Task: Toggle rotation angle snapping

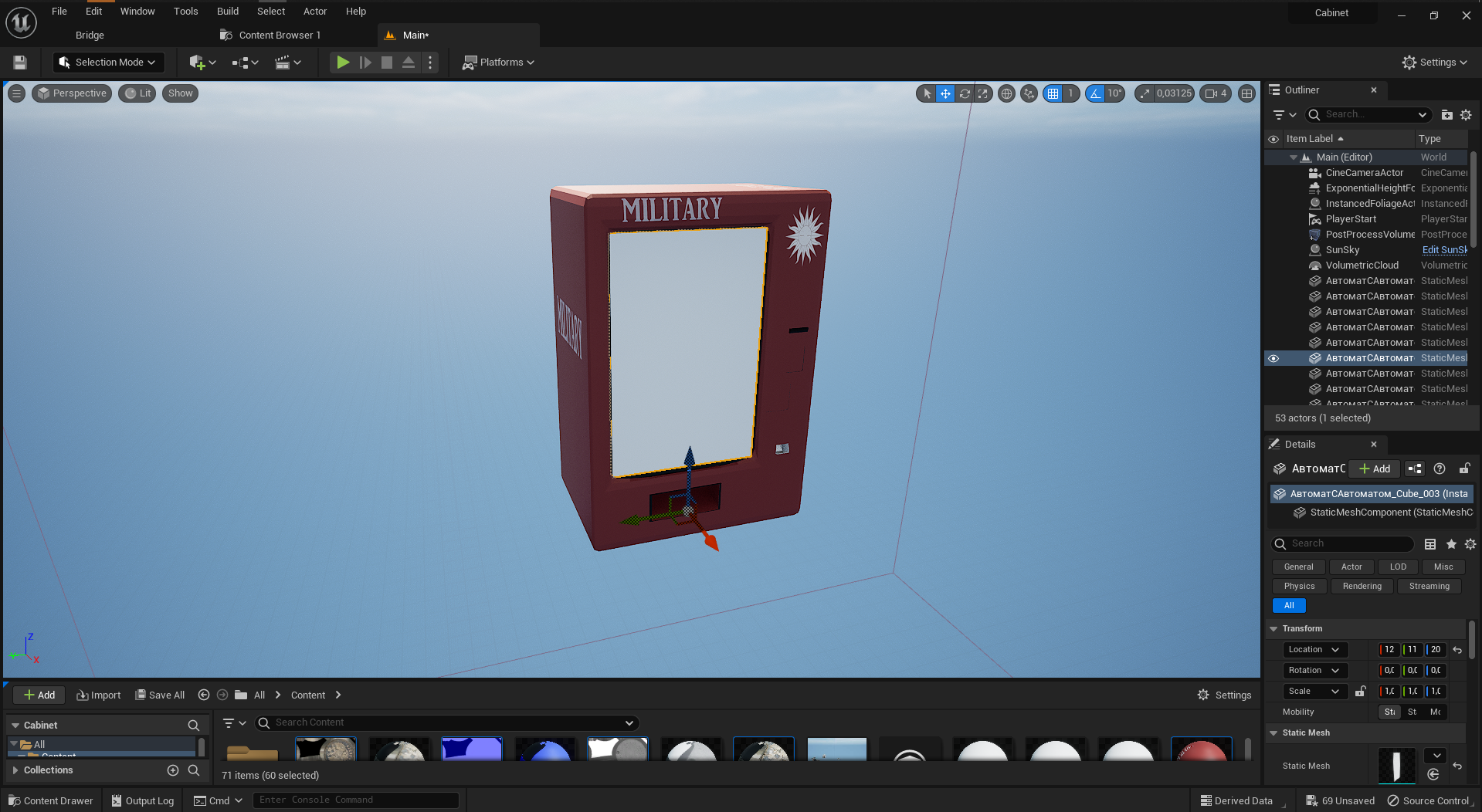Action: [1095, 93]
